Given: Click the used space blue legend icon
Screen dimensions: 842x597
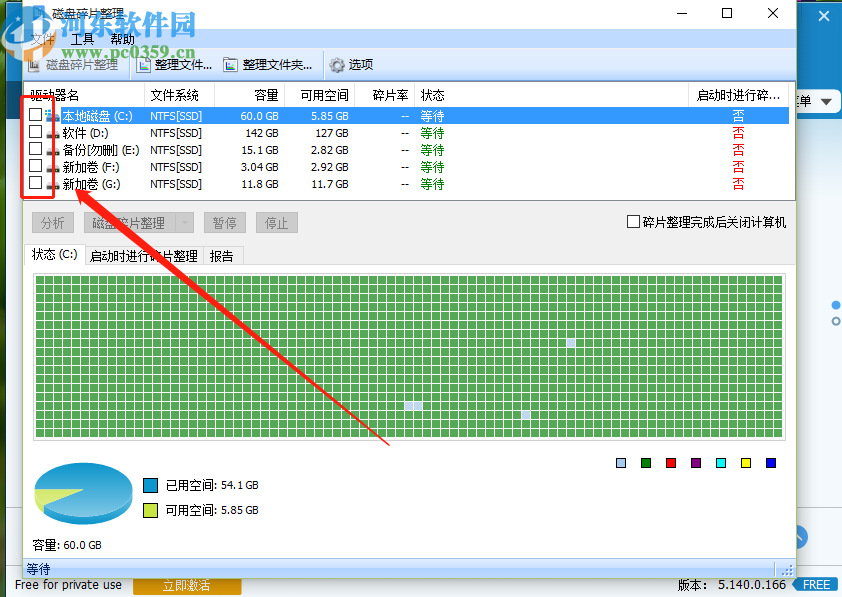Looking at the screenshot, I should click(x=150, y=485).
